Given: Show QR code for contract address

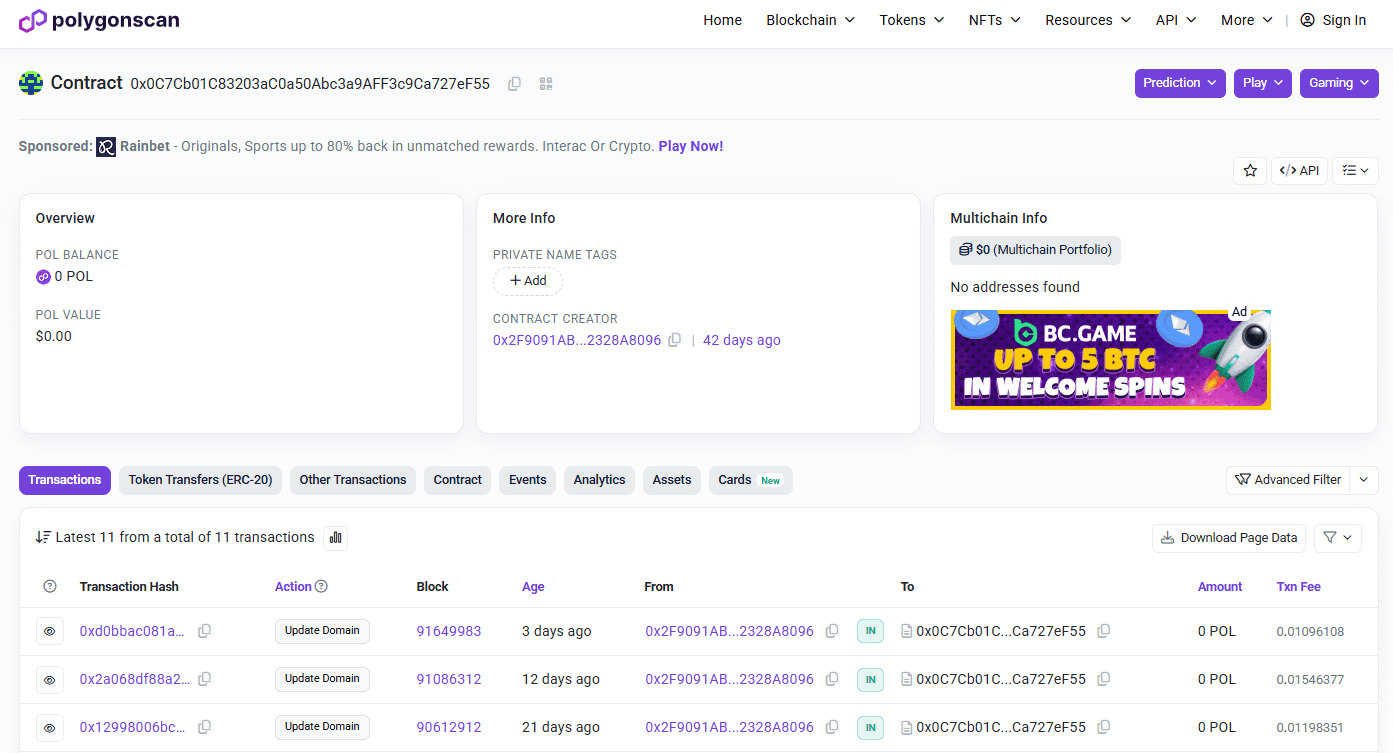Looking at the screenshot, I should pos(546,84).
